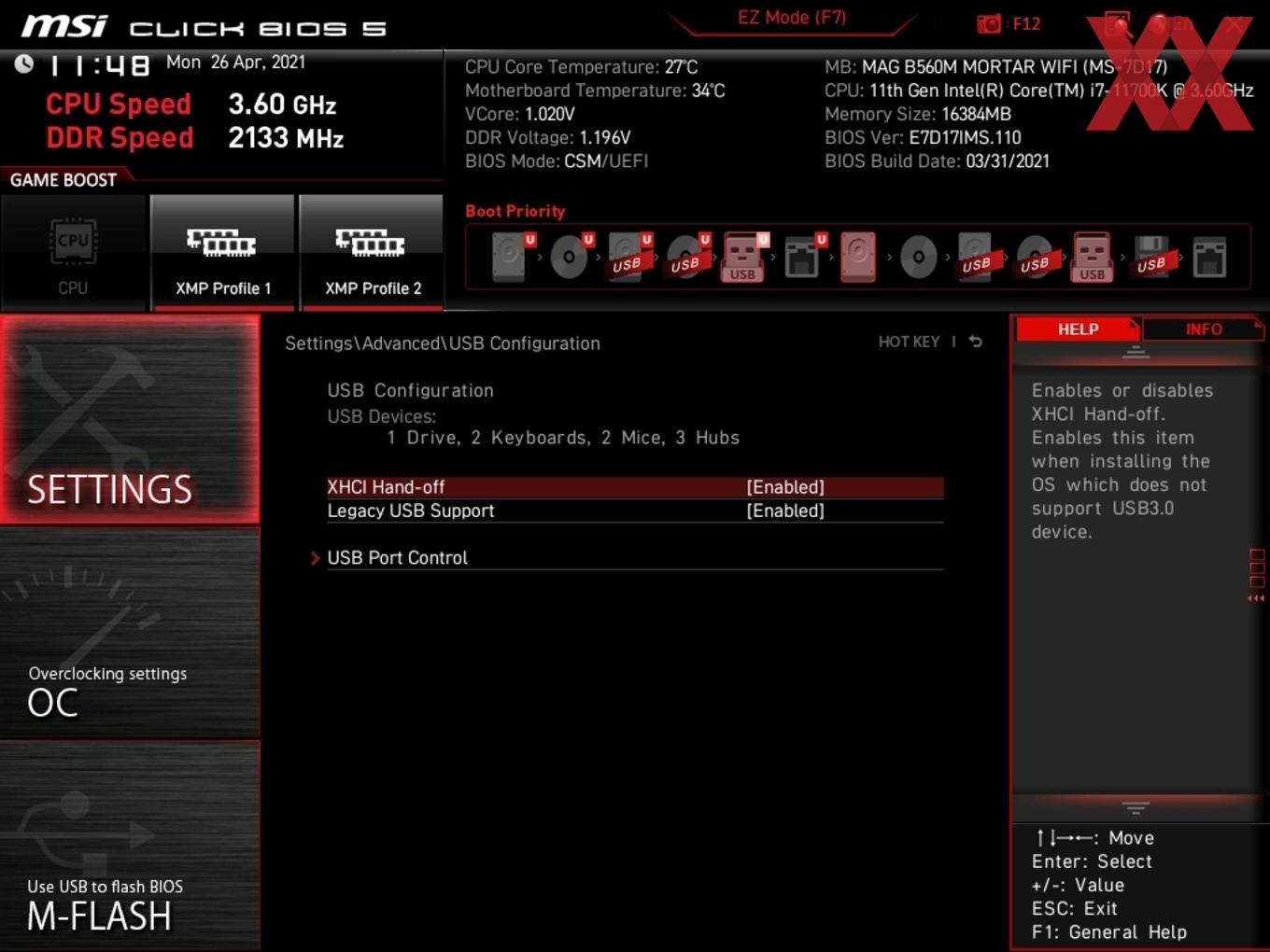Click the collapse arrows on help panel edge
Screen dimensions: 1270x952
(x=1256, y=598)
